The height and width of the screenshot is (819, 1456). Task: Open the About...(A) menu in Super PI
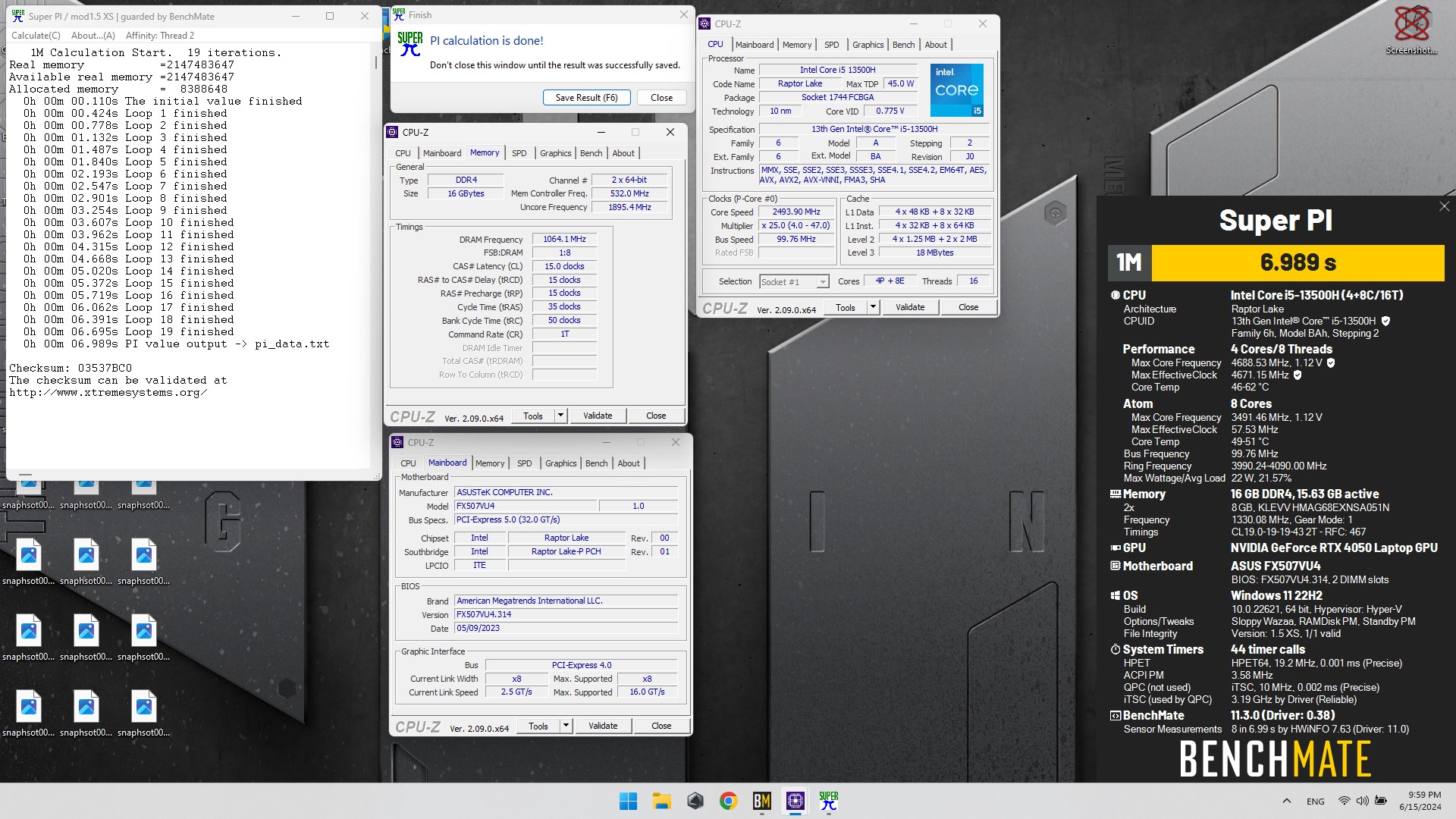93,36
